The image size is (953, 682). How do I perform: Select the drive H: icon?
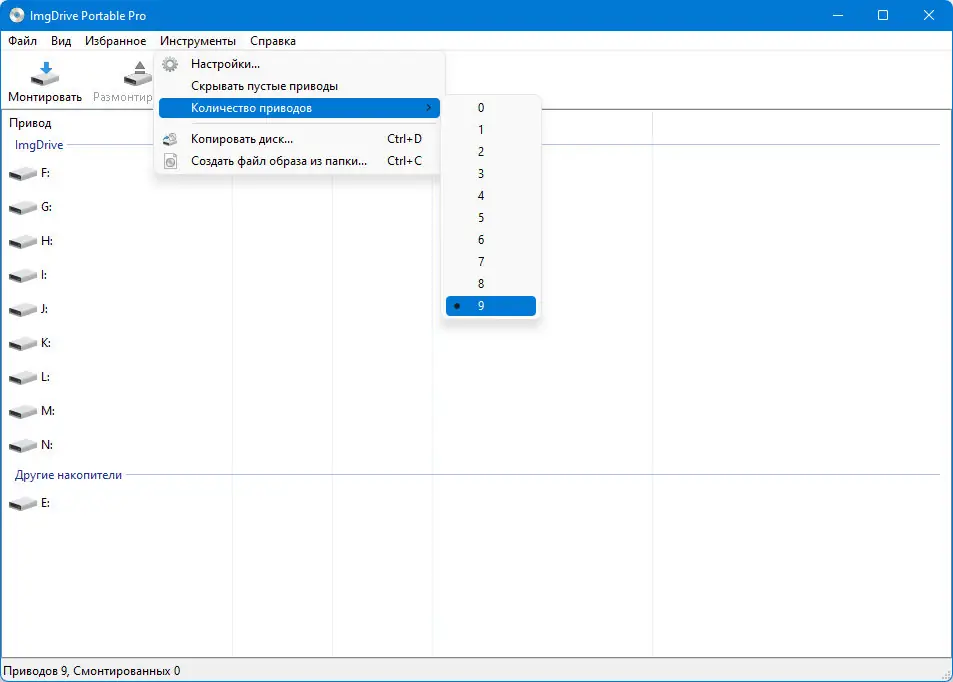(x=22, y=240)
